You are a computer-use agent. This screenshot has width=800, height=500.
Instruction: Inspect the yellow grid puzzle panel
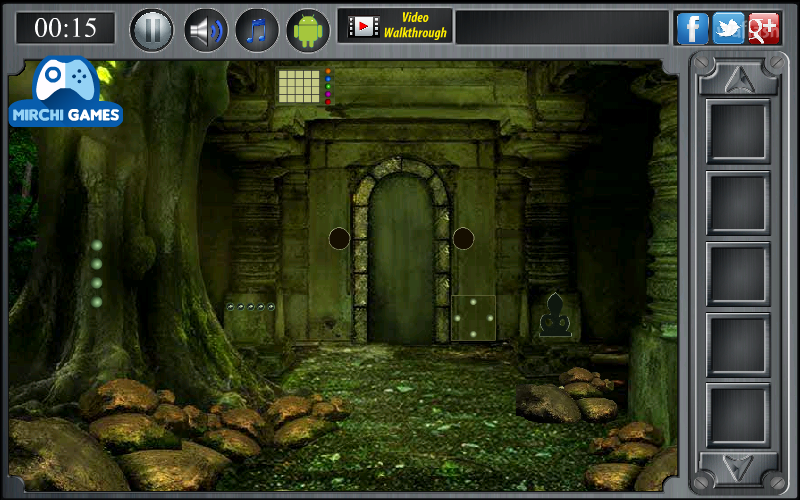(x=299, y=87)
